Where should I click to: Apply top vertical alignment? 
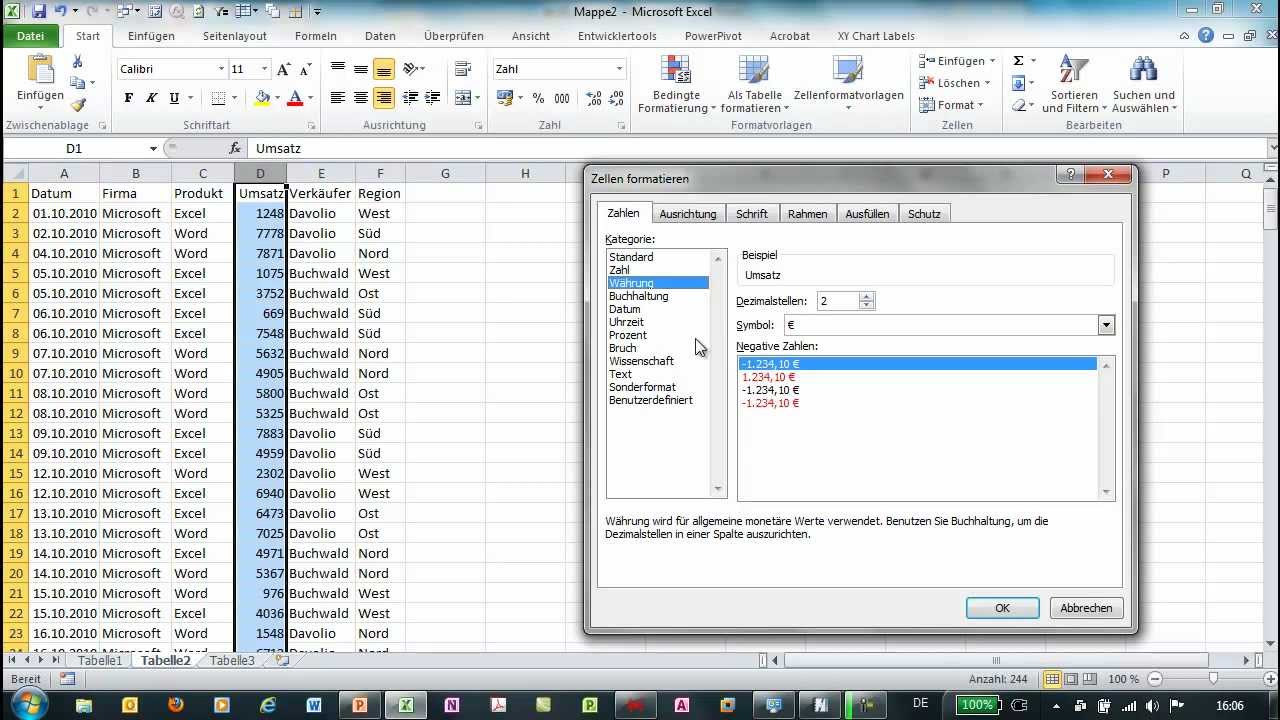point(338,69)
